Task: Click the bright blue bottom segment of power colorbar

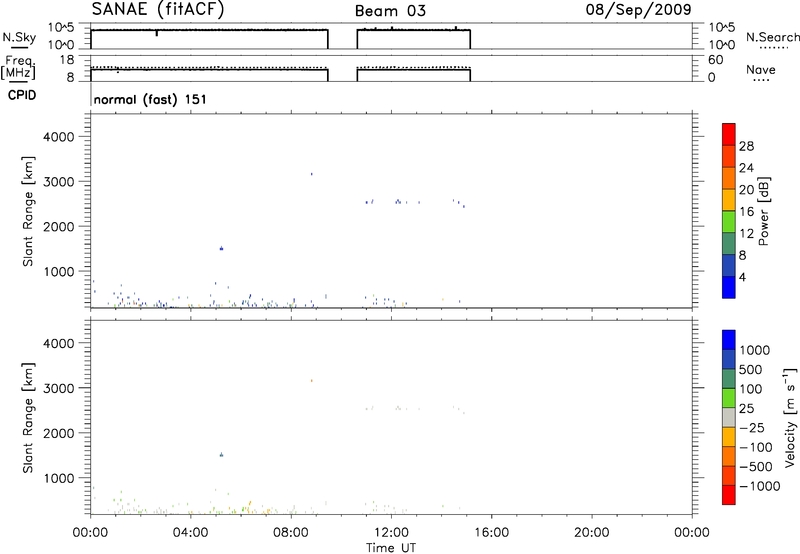Action: (729, 287)
